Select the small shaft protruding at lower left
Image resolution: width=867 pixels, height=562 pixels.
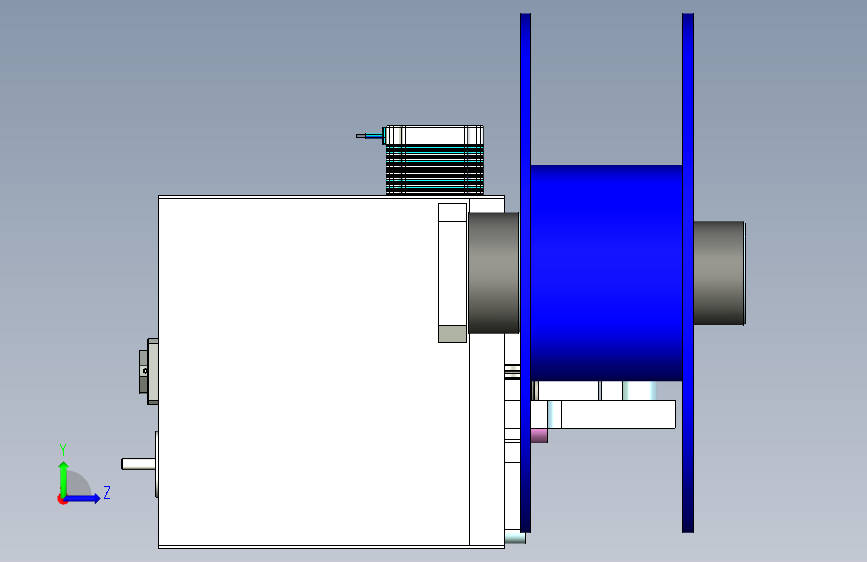tap(138, 464)
